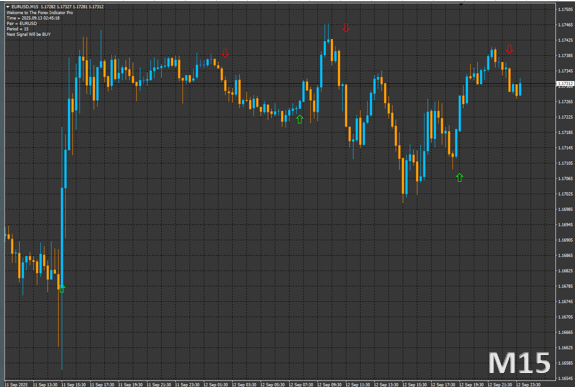The width and height of the screenshot is (575, 387).
Task: Select the green buy arrow near 12 Sep 07:30
Action: point(300,119)
